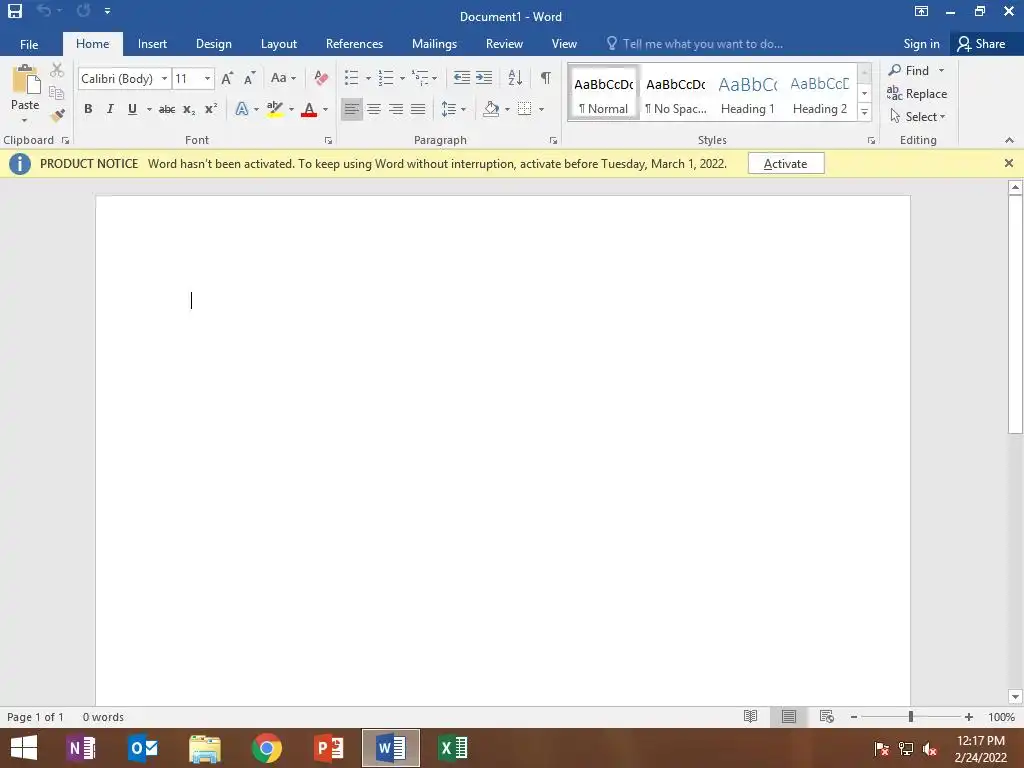Toggle Superscript formatting
The height and width of the screenshot is (768, 1024).
pyautogui.click(x=210, y=109)
